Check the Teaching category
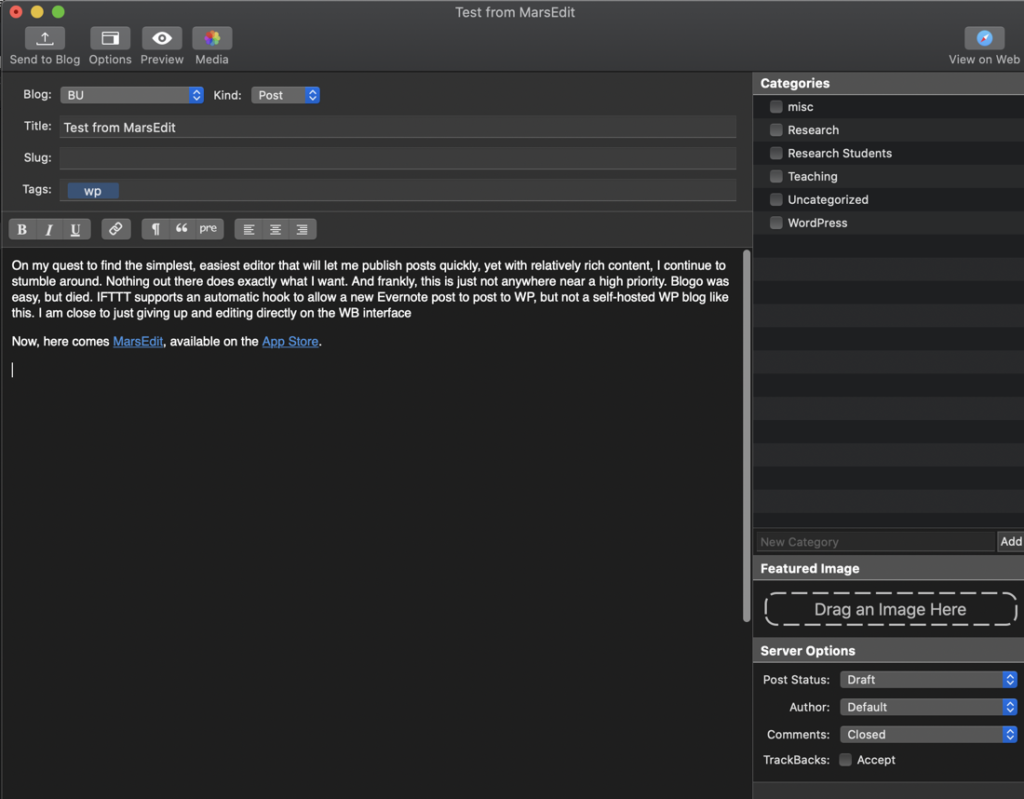Viewport: 1024px width, 799px height. coord(776,176)
